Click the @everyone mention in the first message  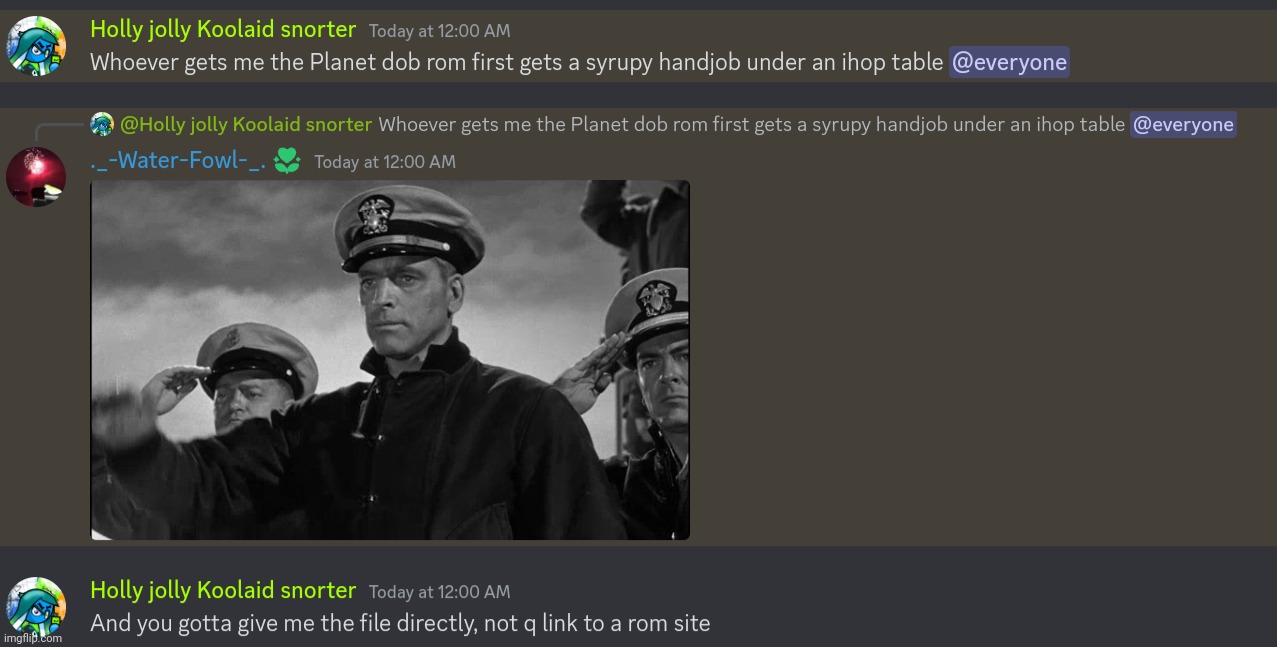[x=1009, y=62]
